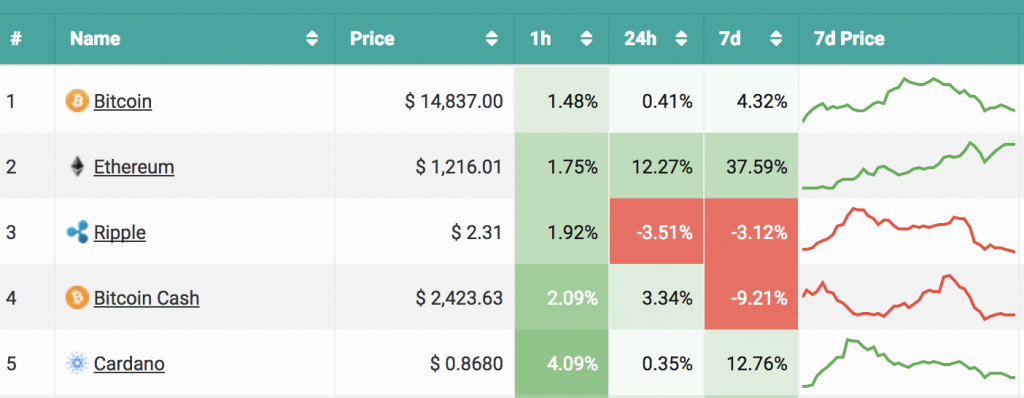Select Ethereum price $ 1,216.01
The height and width of the screenshot is (398, 1024).
459,167
